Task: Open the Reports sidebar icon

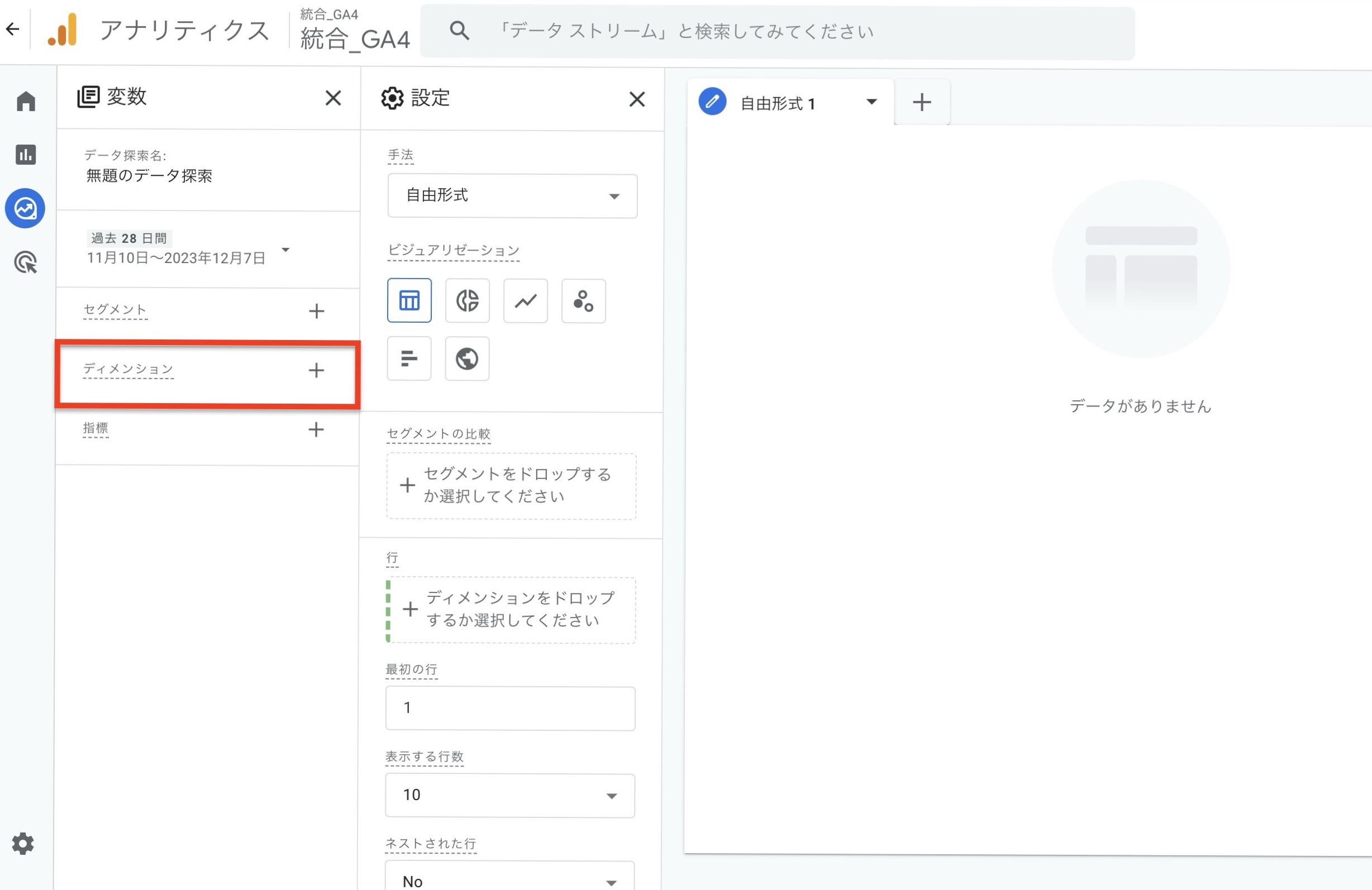Action: pyautogui.click(x=25, y=154)
